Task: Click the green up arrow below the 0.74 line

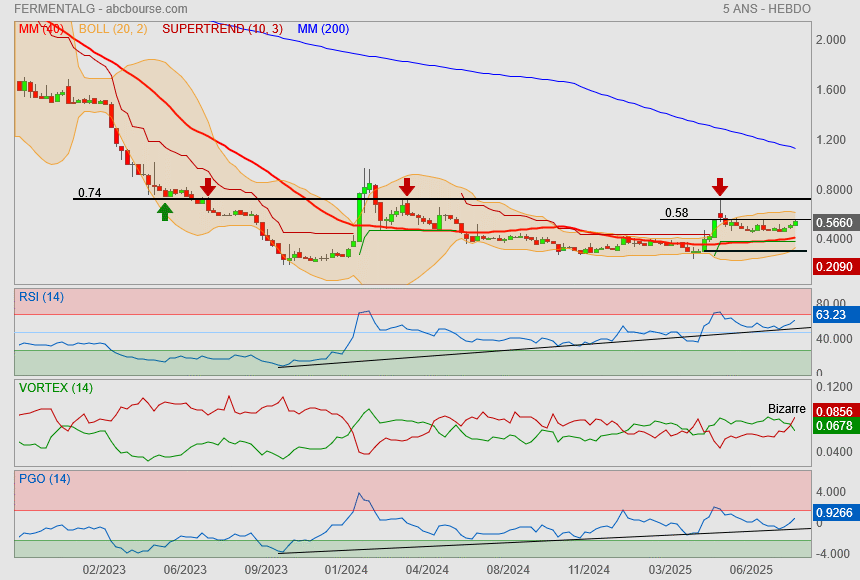Action: tap(165, 211)
